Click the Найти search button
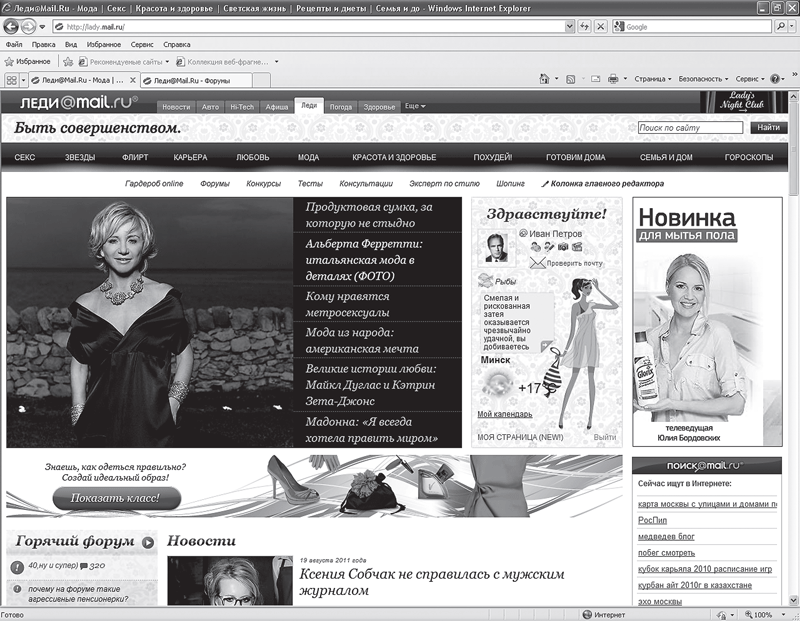Image resolution: width=800 pixels, height=621 pixels. coord(768,128)
